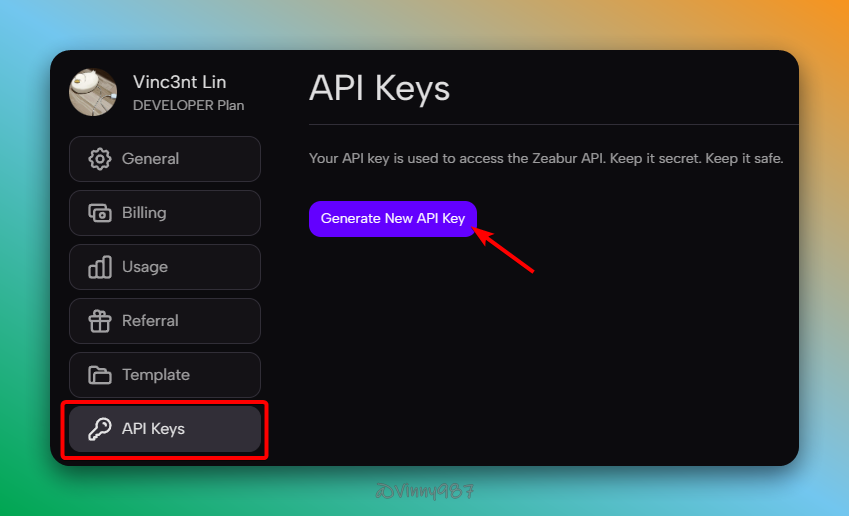This screenshot has width=849, height=516.
Task: Click the watermark text below the panel
Action: pyautogui.click(x=423, y=491)
